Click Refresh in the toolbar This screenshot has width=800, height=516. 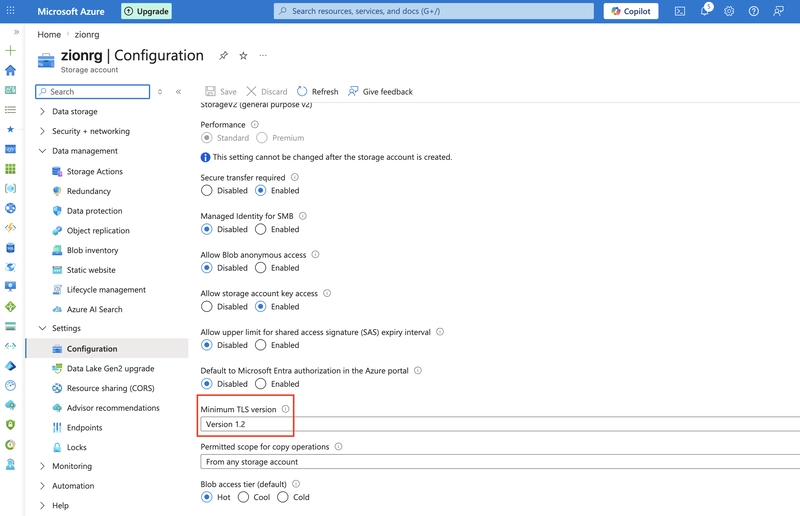[x=317, y=91]
